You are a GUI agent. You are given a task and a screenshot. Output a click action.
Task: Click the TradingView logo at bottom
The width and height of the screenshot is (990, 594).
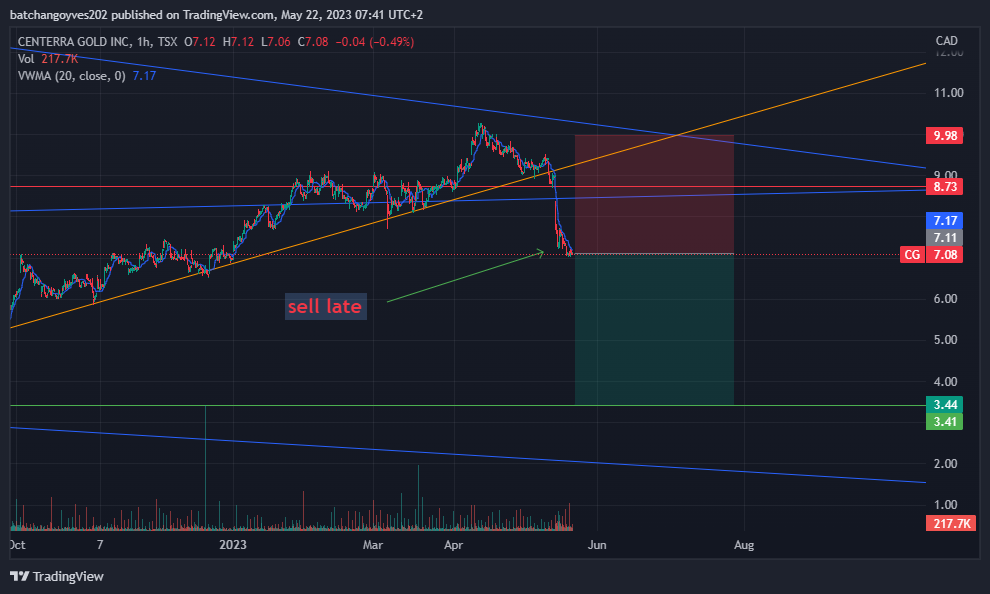pyautogui.click(x=57, y=576)
